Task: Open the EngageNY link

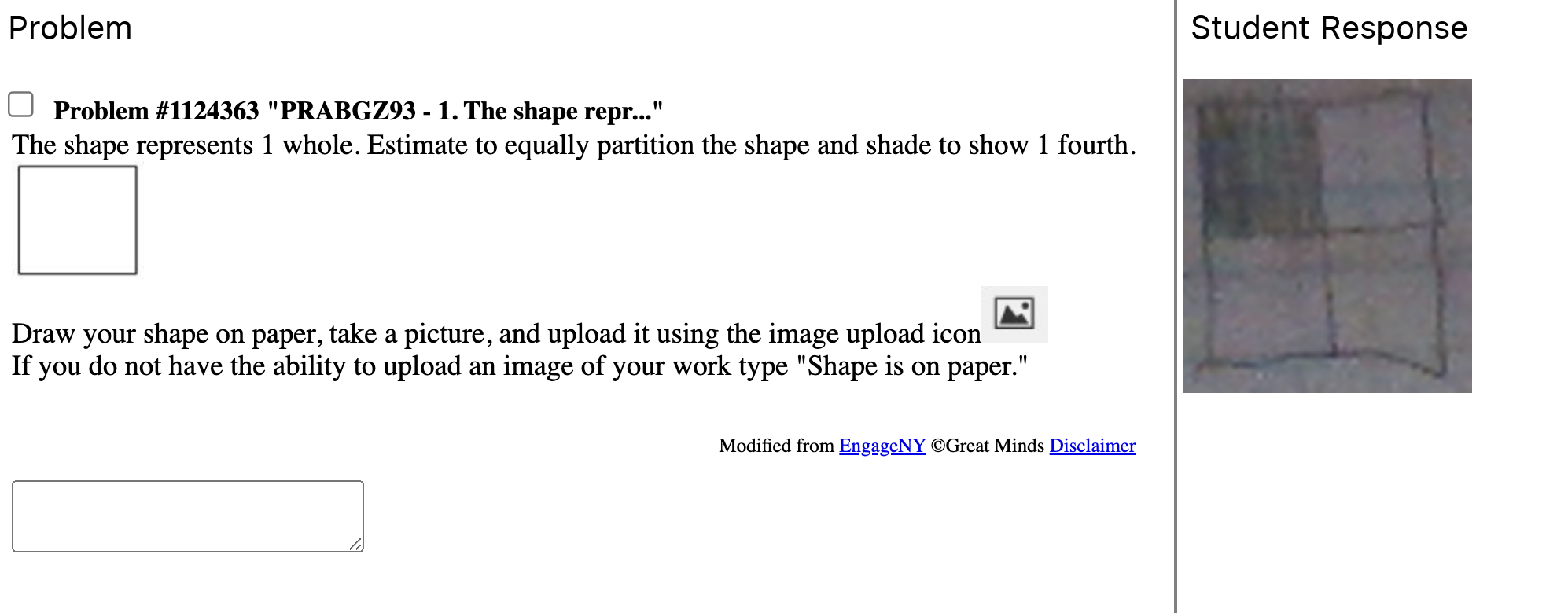Action: 882,446
